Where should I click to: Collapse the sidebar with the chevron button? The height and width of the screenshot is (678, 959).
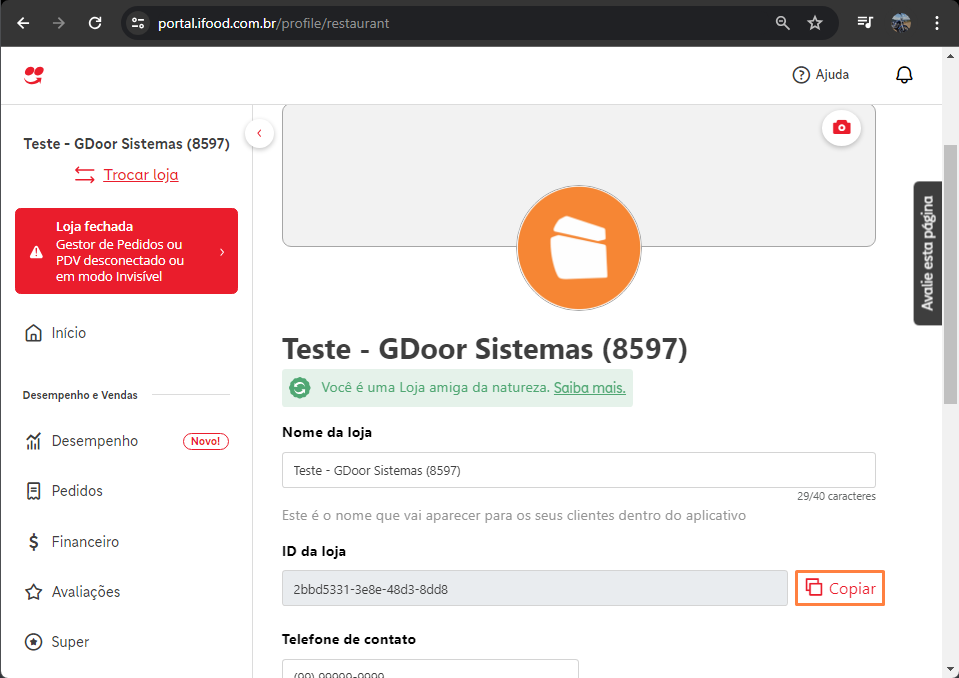point(259,133)
